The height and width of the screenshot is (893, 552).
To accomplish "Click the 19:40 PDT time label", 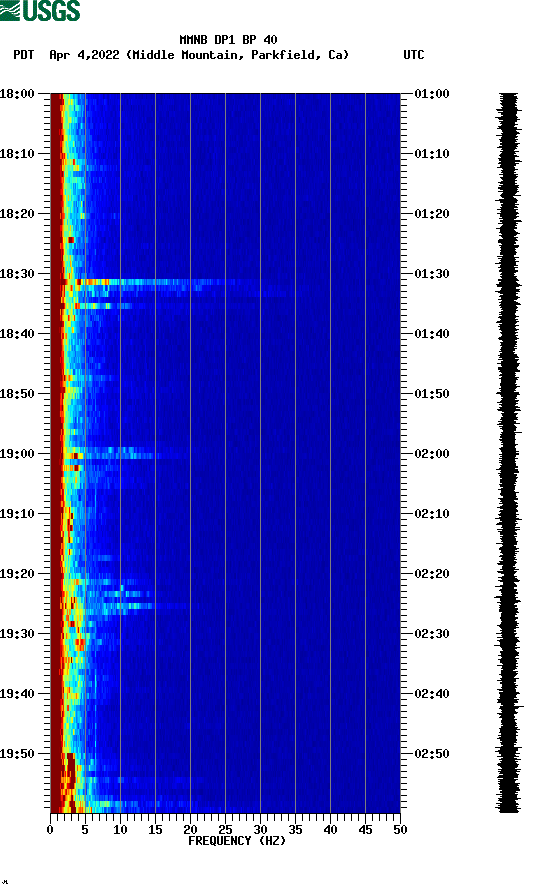I will 17,694.
